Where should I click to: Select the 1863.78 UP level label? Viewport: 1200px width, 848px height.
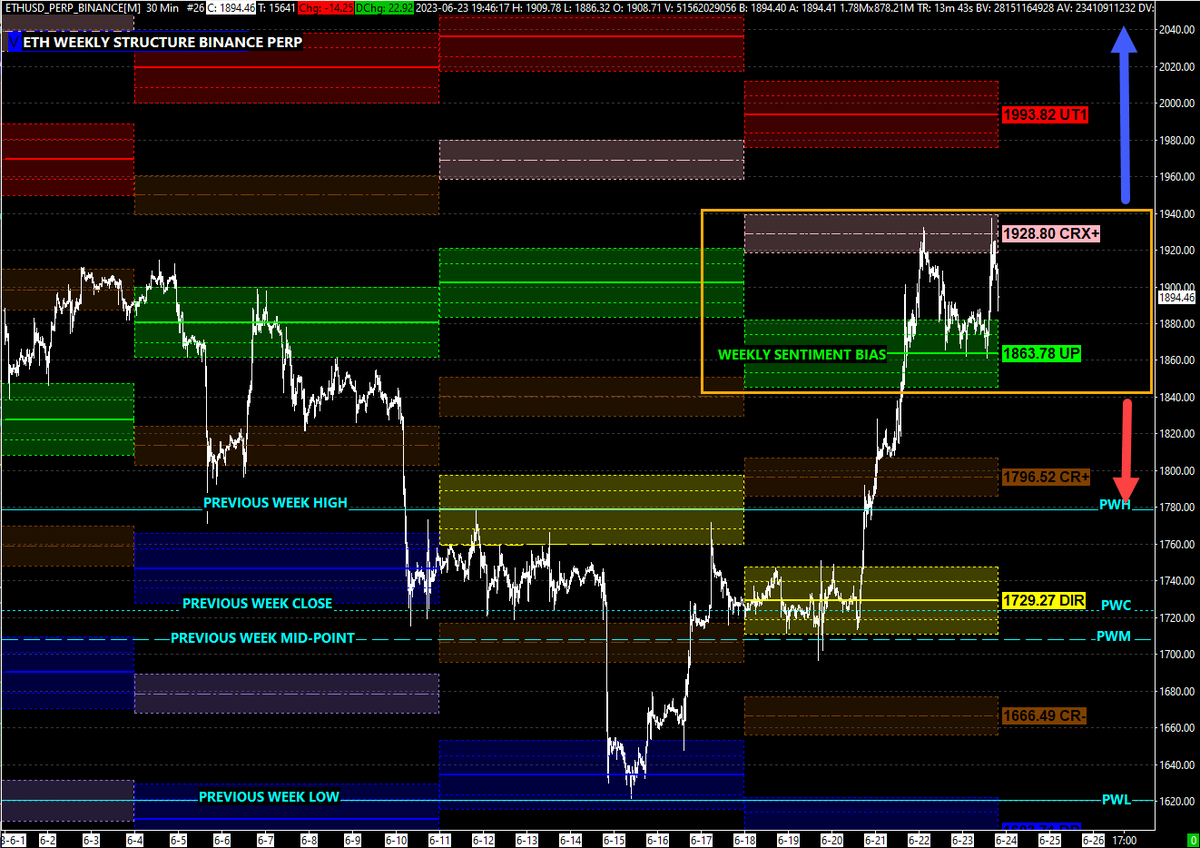[x=1040, y=353]
